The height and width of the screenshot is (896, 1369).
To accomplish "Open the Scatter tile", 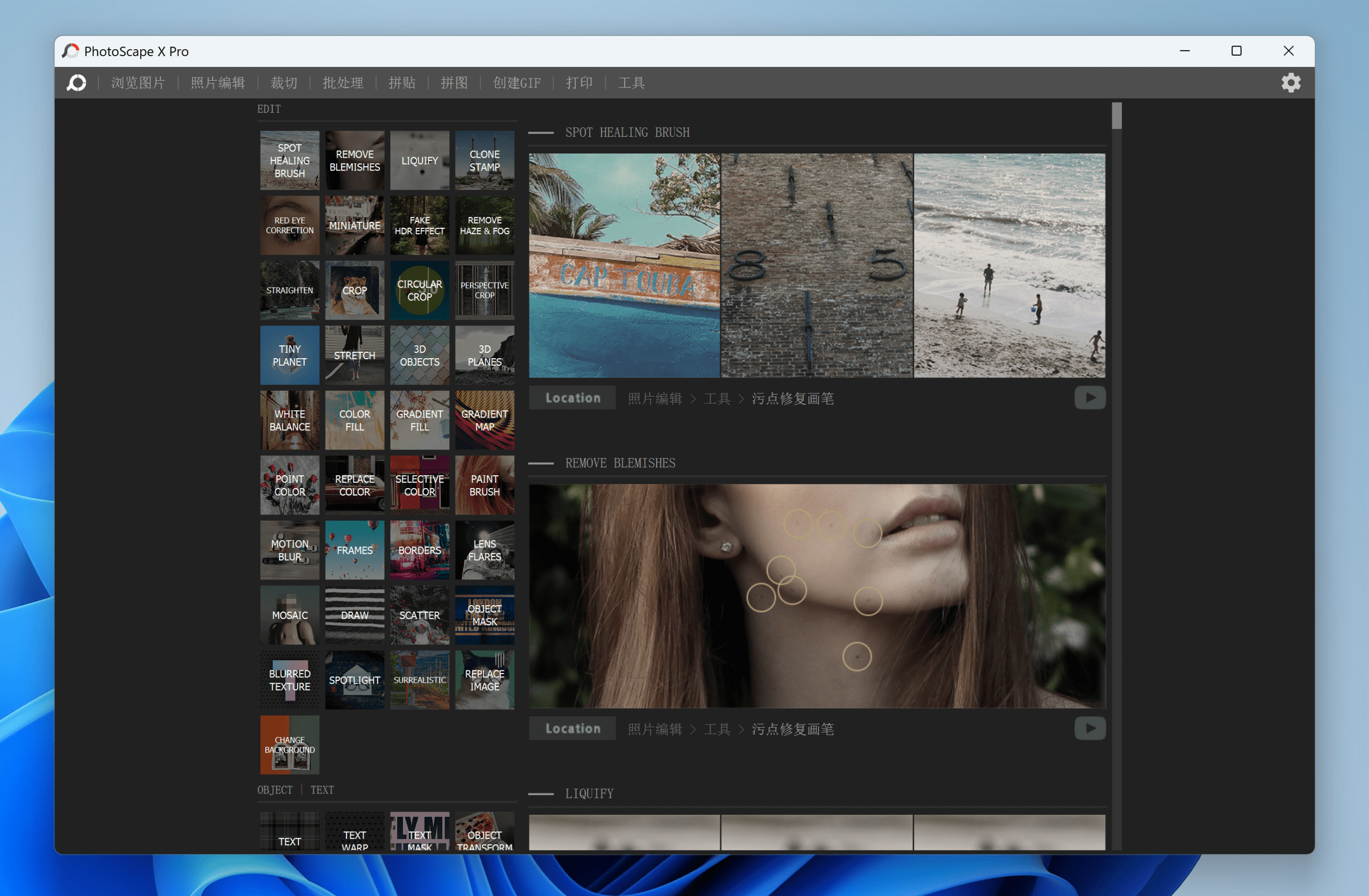I will pos(419,615).
